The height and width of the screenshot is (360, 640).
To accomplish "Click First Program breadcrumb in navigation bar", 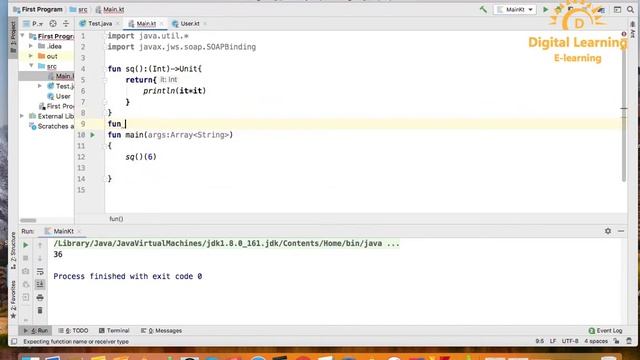I will 38,9.
